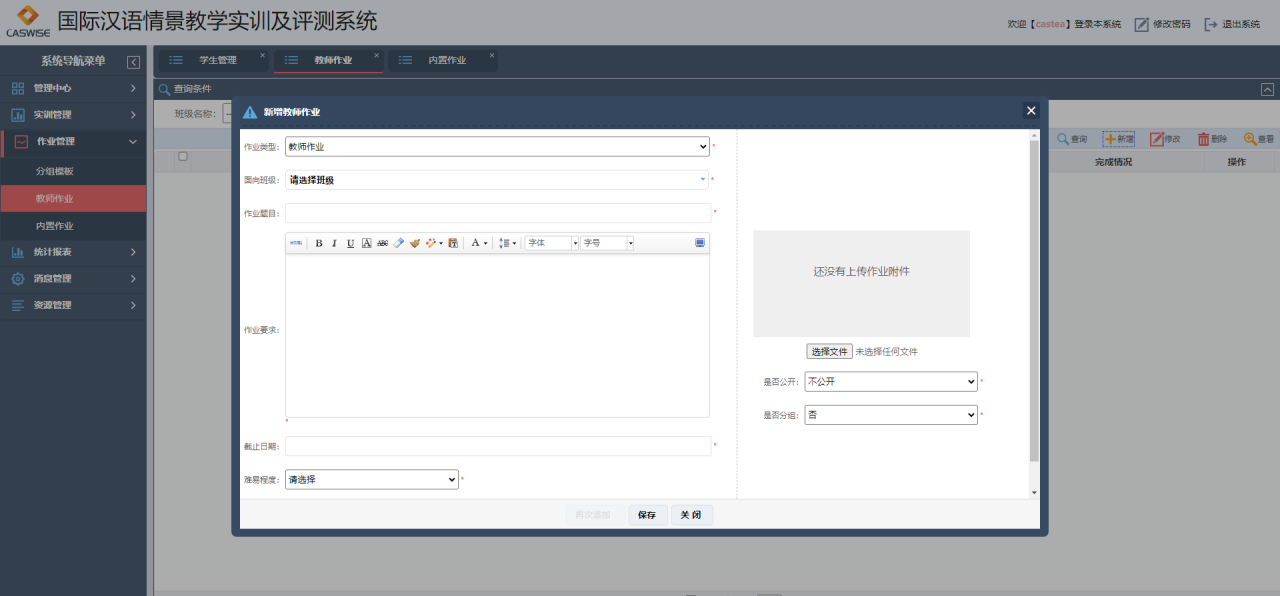
Task: Toggle fullscreen editor icon
Action: 700,243
